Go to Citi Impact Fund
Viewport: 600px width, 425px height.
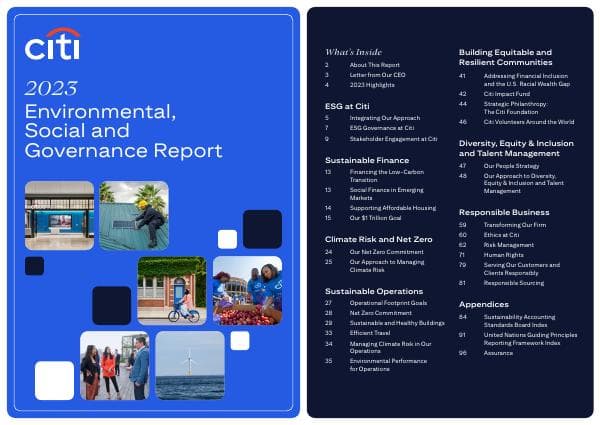[507, 94]
